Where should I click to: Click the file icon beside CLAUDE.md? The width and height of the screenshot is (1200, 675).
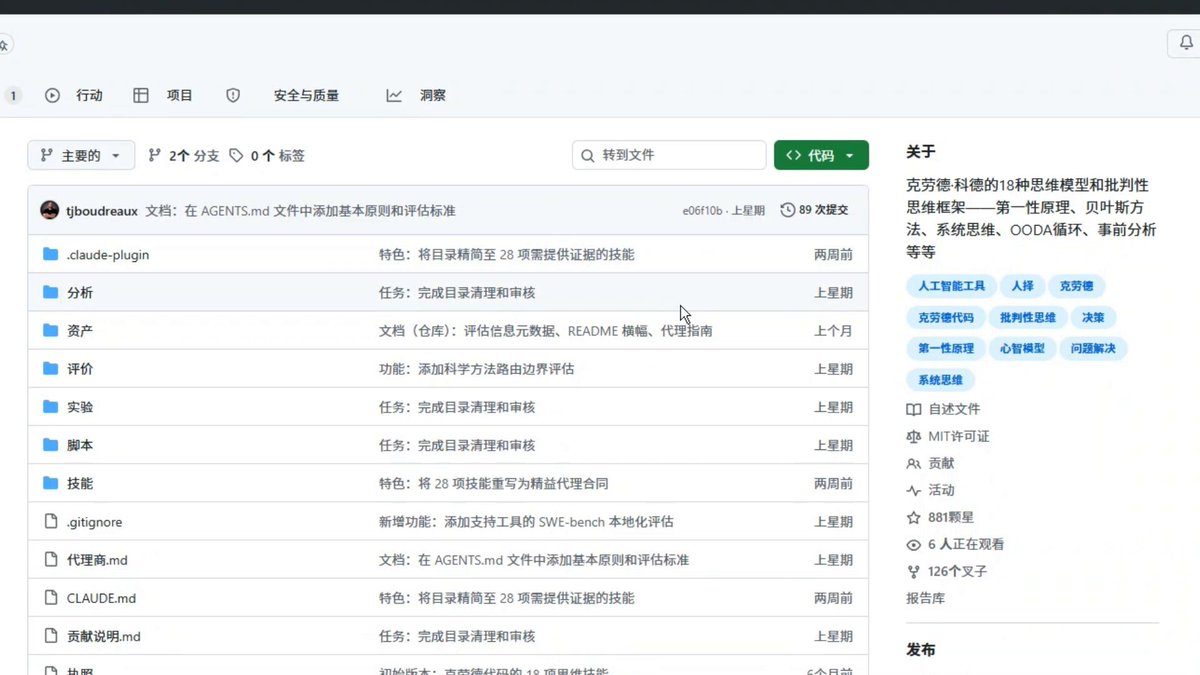51,598
